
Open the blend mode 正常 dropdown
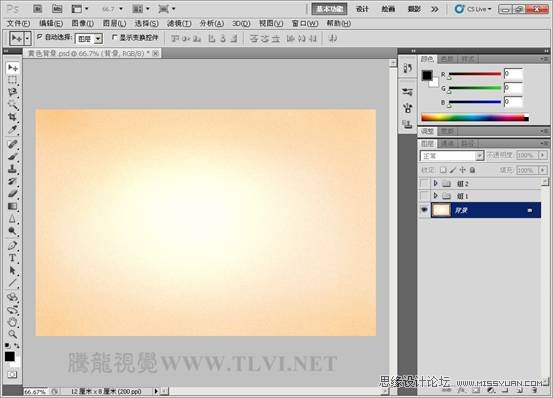pyautogui.click(x=452, y=155)
